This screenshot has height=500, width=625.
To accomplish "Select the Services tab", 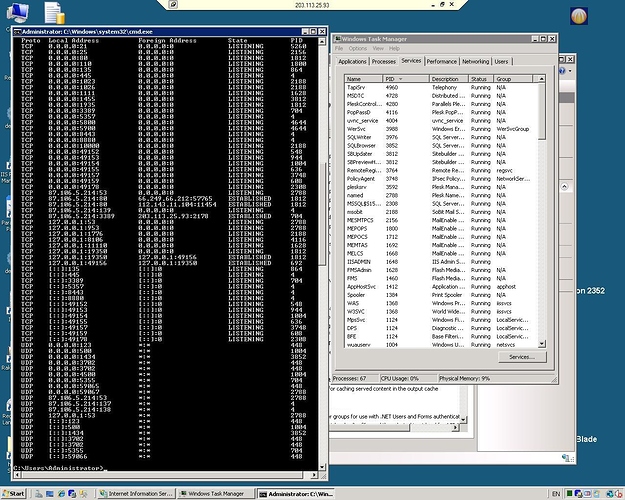I will tap(411, 61).
